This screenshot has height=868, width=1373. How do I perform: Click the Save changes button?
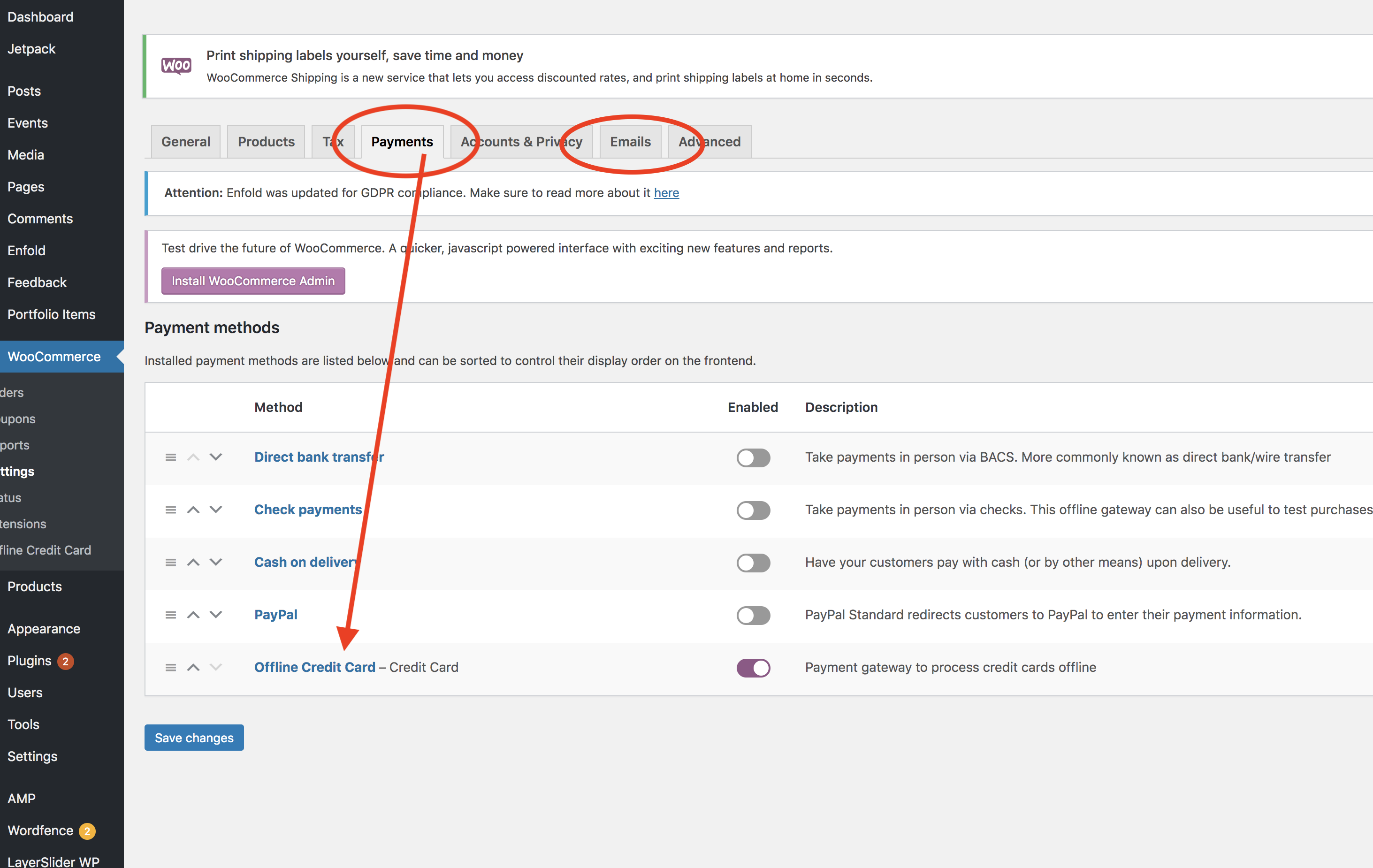click(x=194, y=738)
